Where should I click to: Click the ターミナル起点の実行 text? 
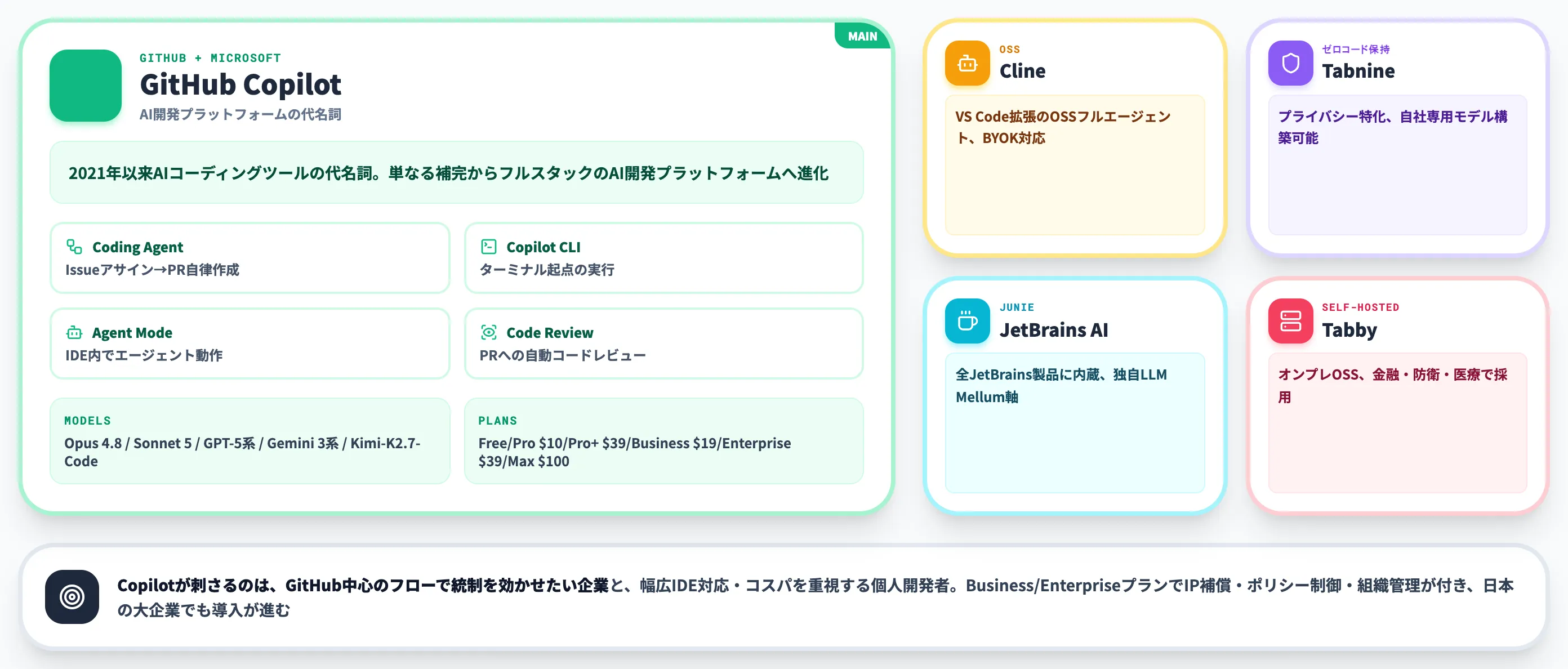tap(547, 270)
